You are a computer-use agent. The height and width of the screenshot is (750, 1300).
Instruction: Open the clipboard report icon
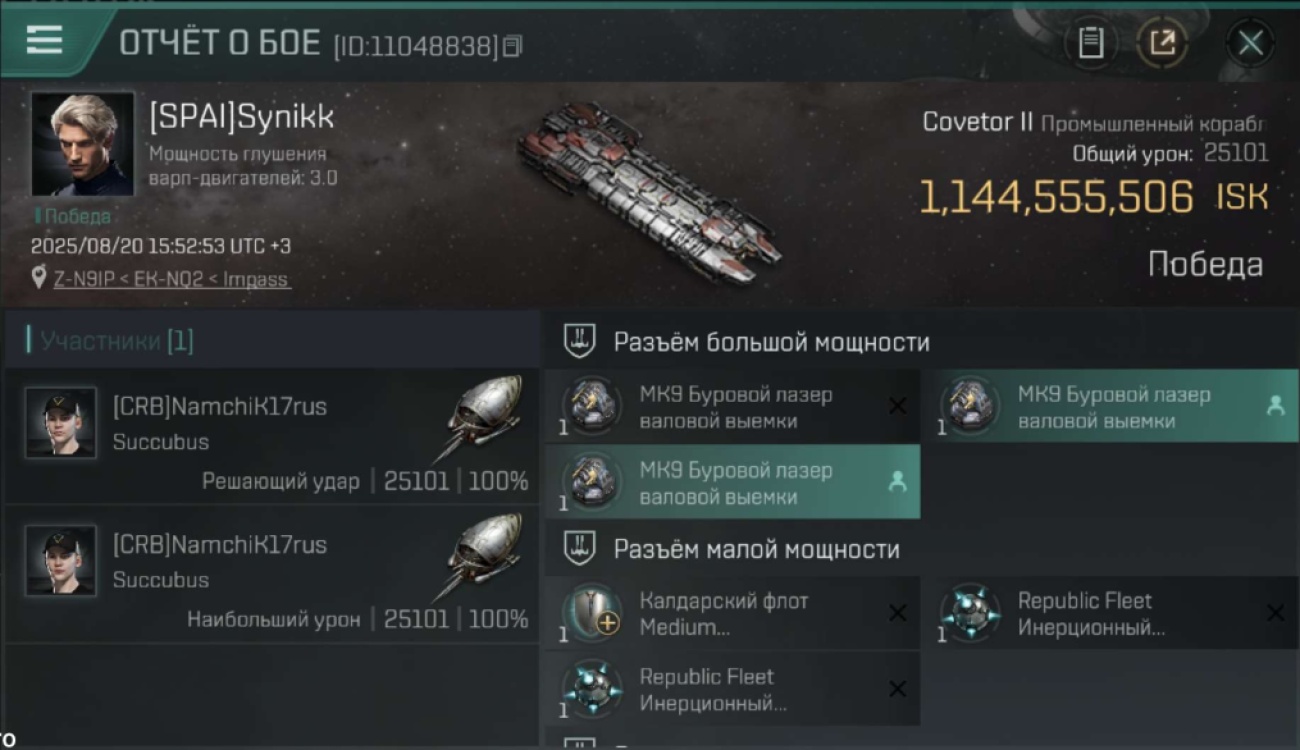1091,43
